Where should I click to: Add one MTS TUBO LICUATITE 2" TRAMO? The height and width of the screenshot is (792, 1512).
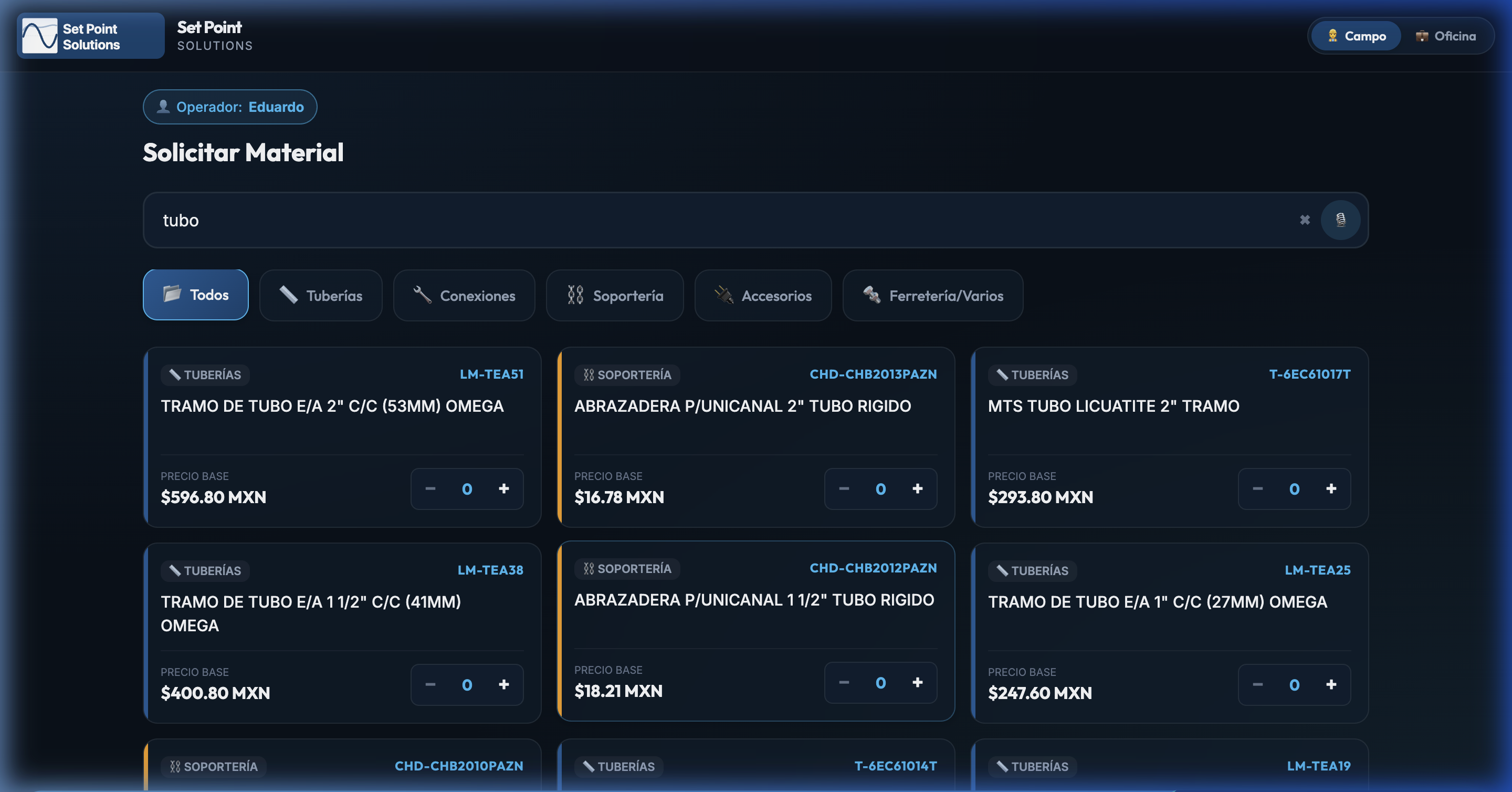pos(1331,488)
